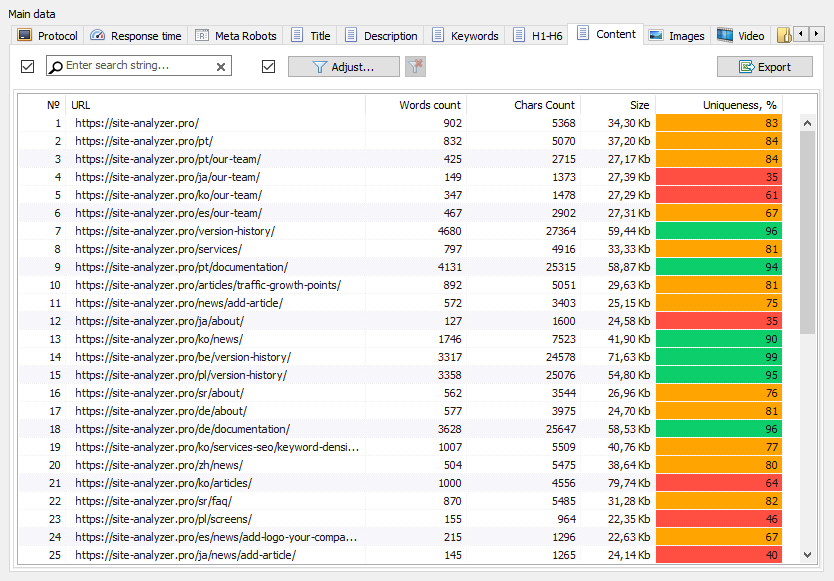Click the green 99 uniqueness cell

[x=718, y=357]
